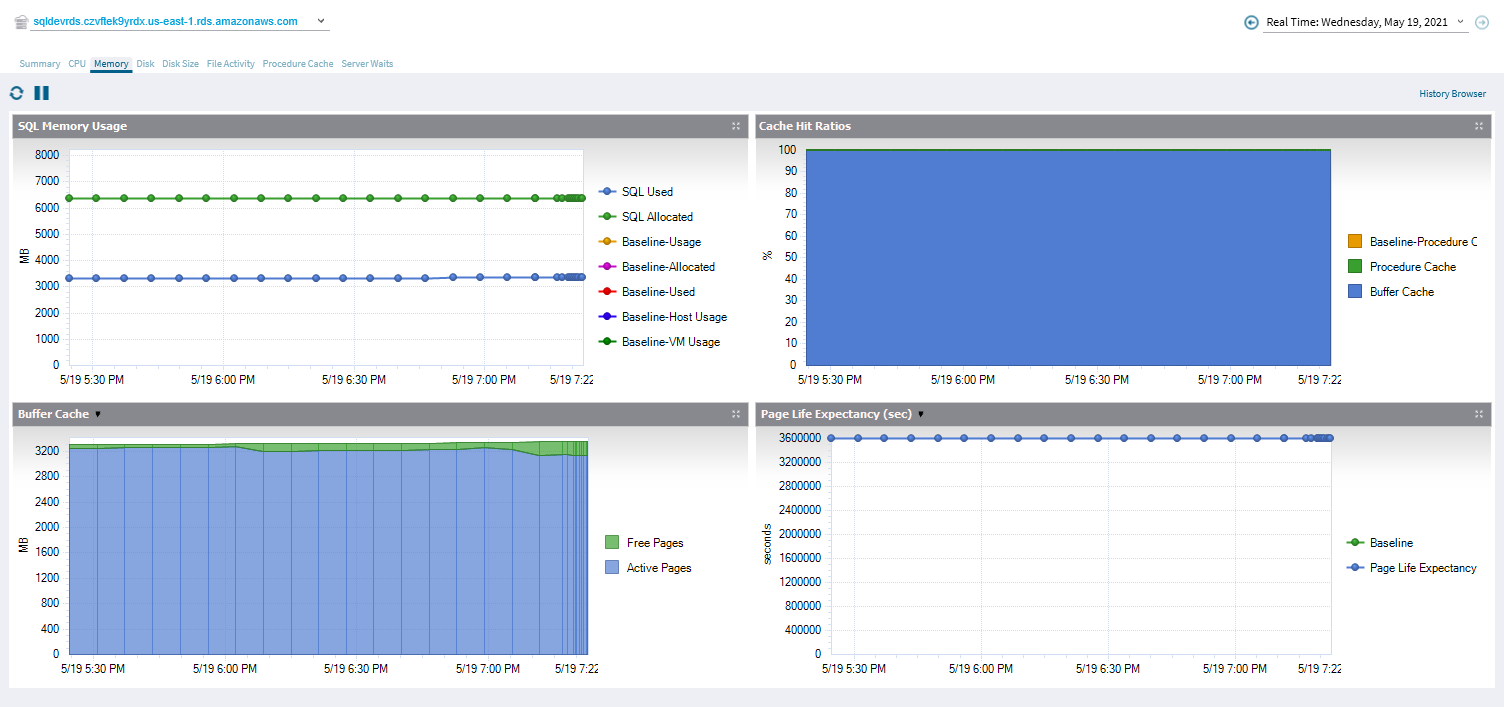Maximize the Buffer Cache panel
Image resolution: width=1504 pixels, height=707 pixels.
click(x=736, y=414)
